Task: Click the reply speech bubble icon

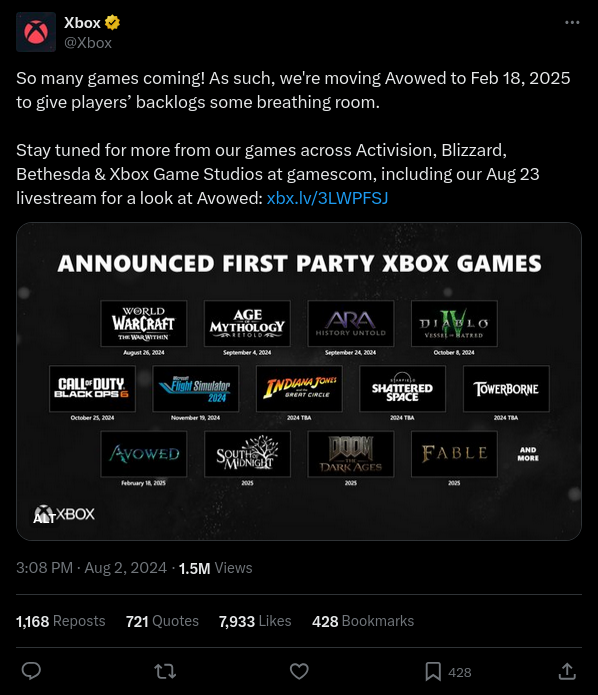Action: [31, 671]
